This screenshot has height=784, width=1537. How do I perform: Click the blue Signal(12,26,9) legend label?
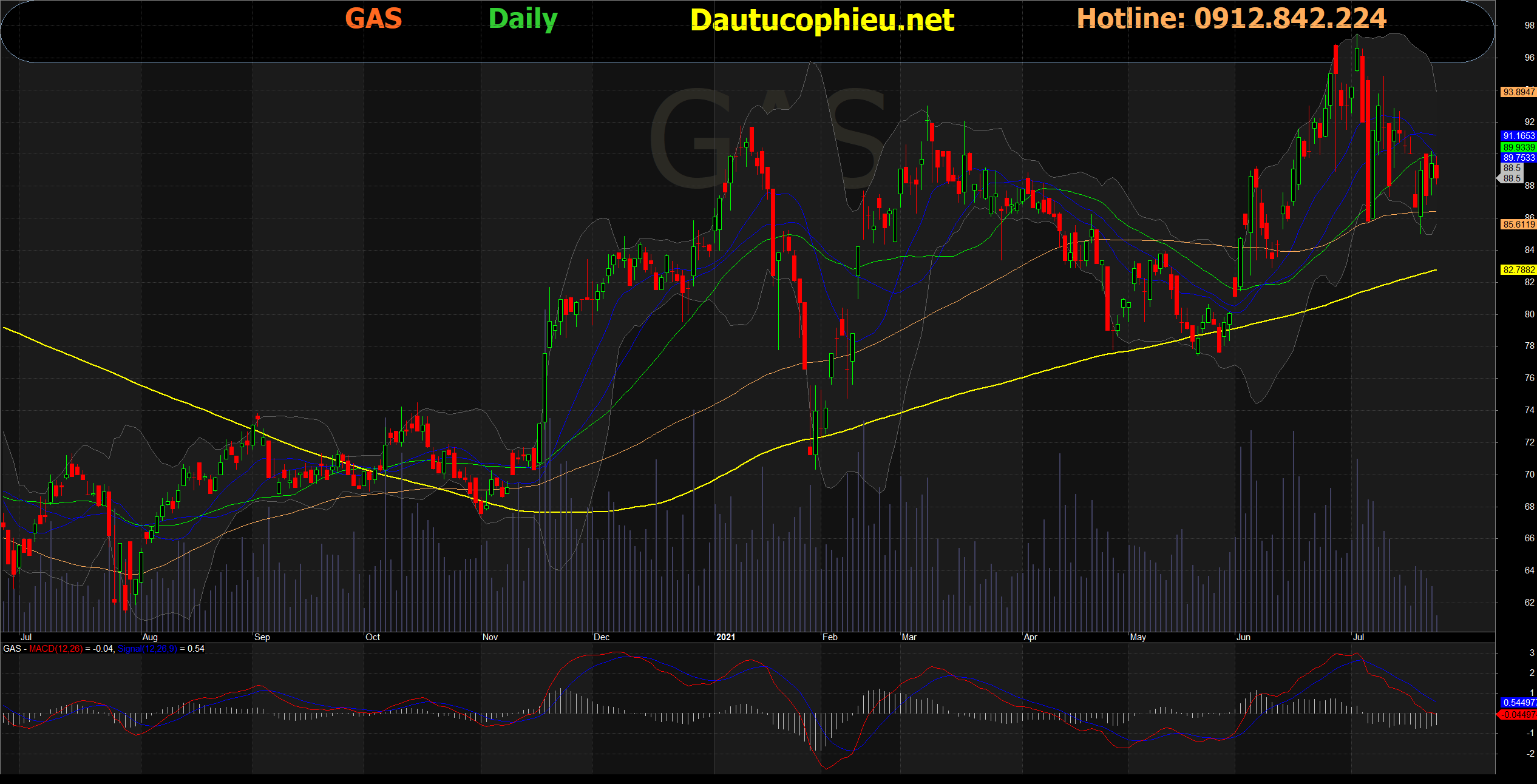click(148, 649)
